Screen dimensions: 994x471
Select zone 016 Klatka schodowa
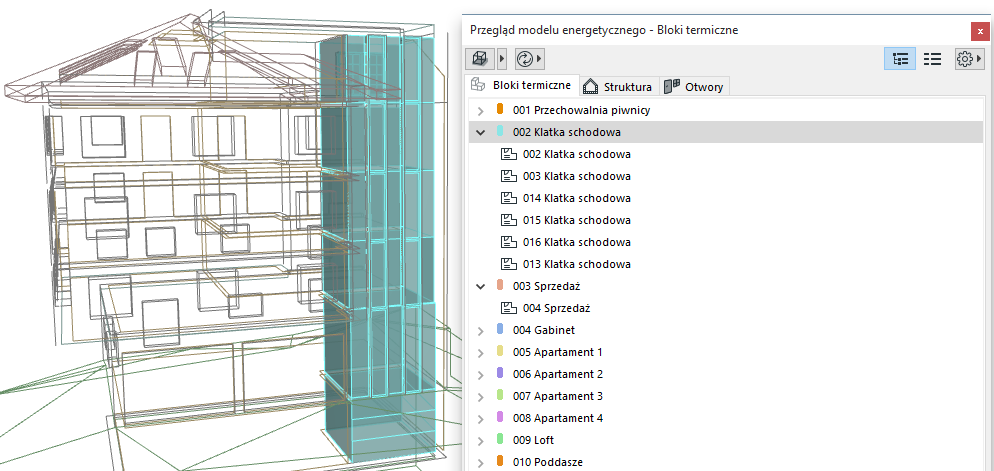coord(726,242)
